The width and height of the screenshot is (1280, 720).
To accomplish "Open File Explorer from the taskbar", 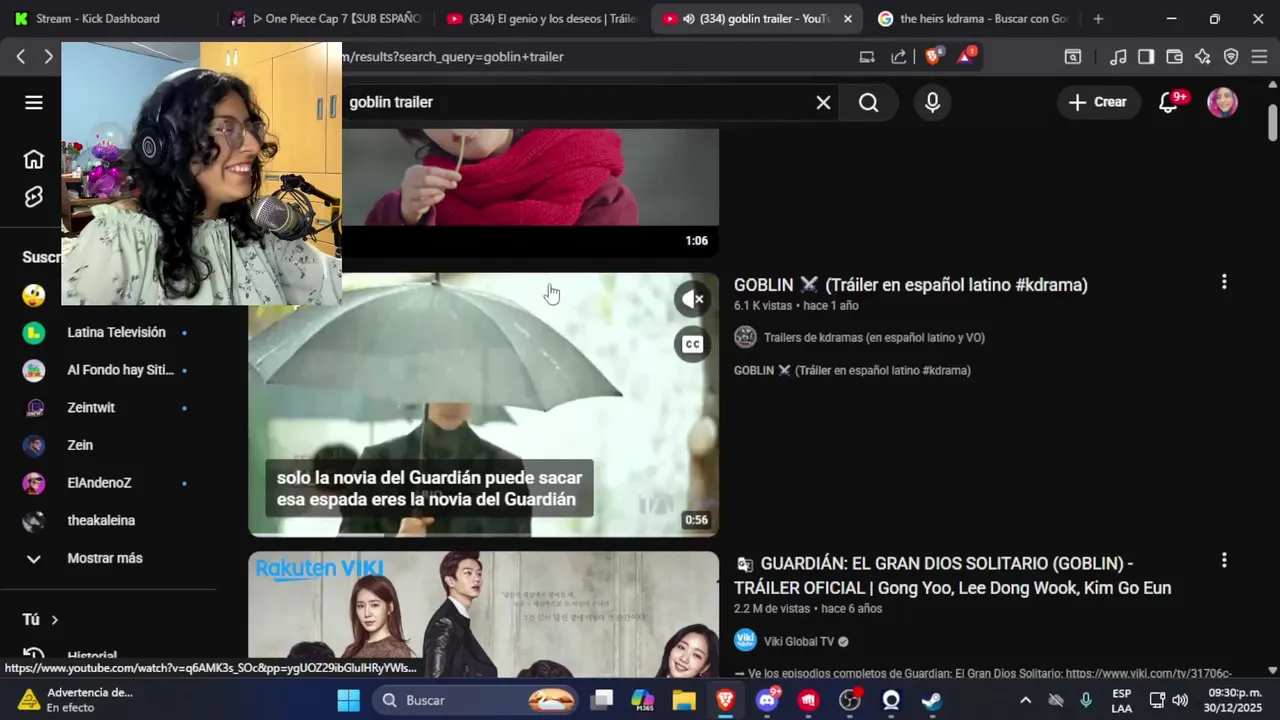I will tap(684, 700).
